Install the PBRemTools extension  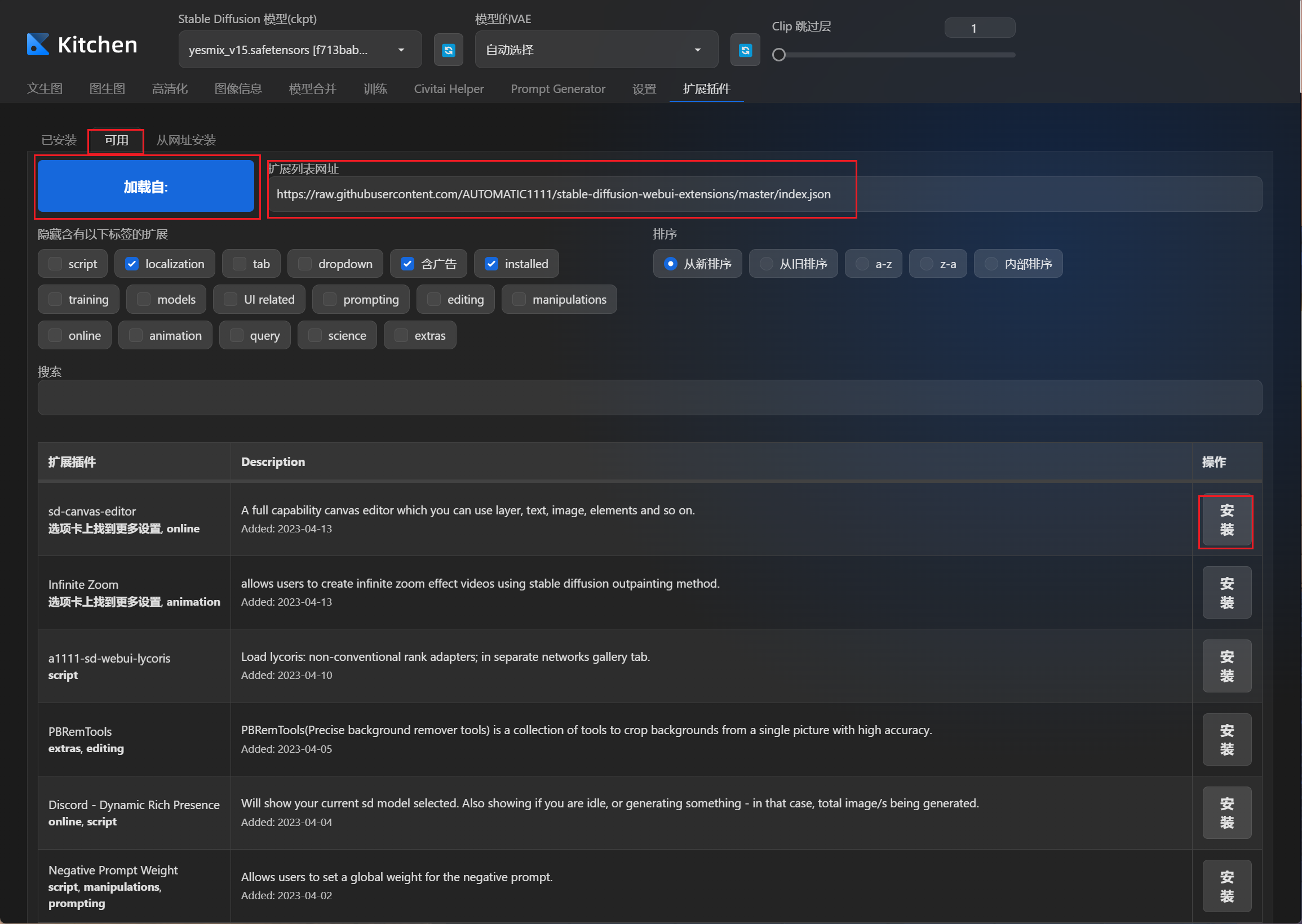pos(1226,740)
